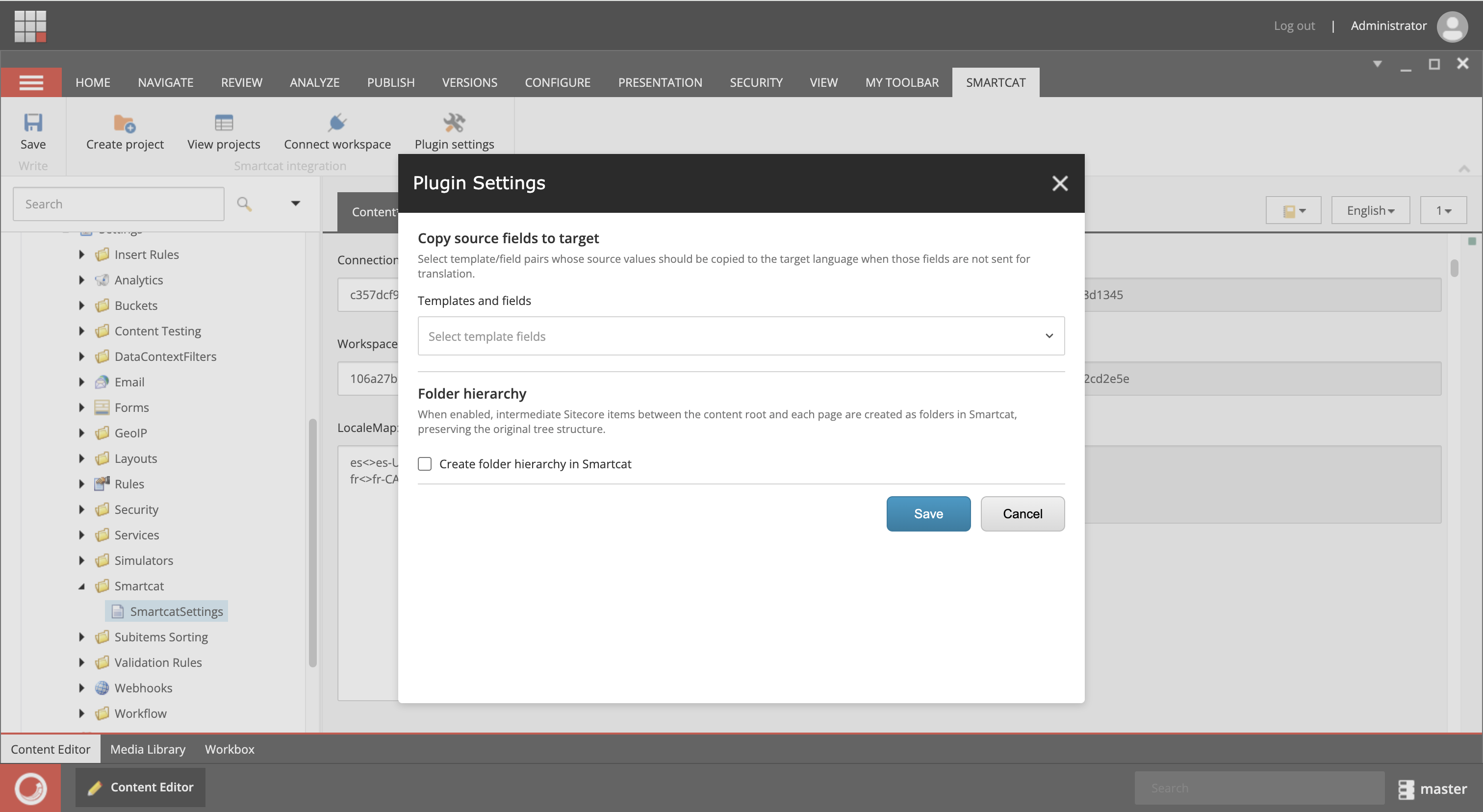
Task: Select the Forms tree item icon
Action: click(102, 407)
